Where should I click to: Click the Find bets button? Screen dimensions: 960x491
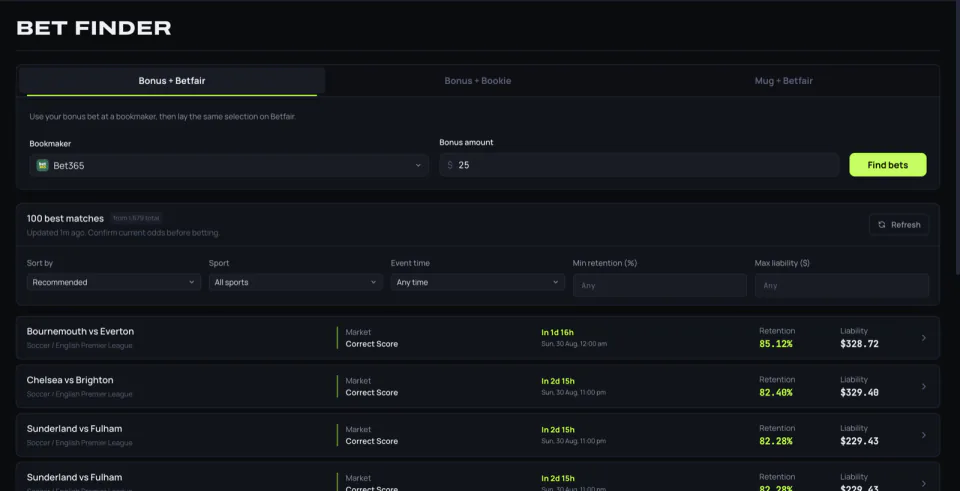coord(887,165)
